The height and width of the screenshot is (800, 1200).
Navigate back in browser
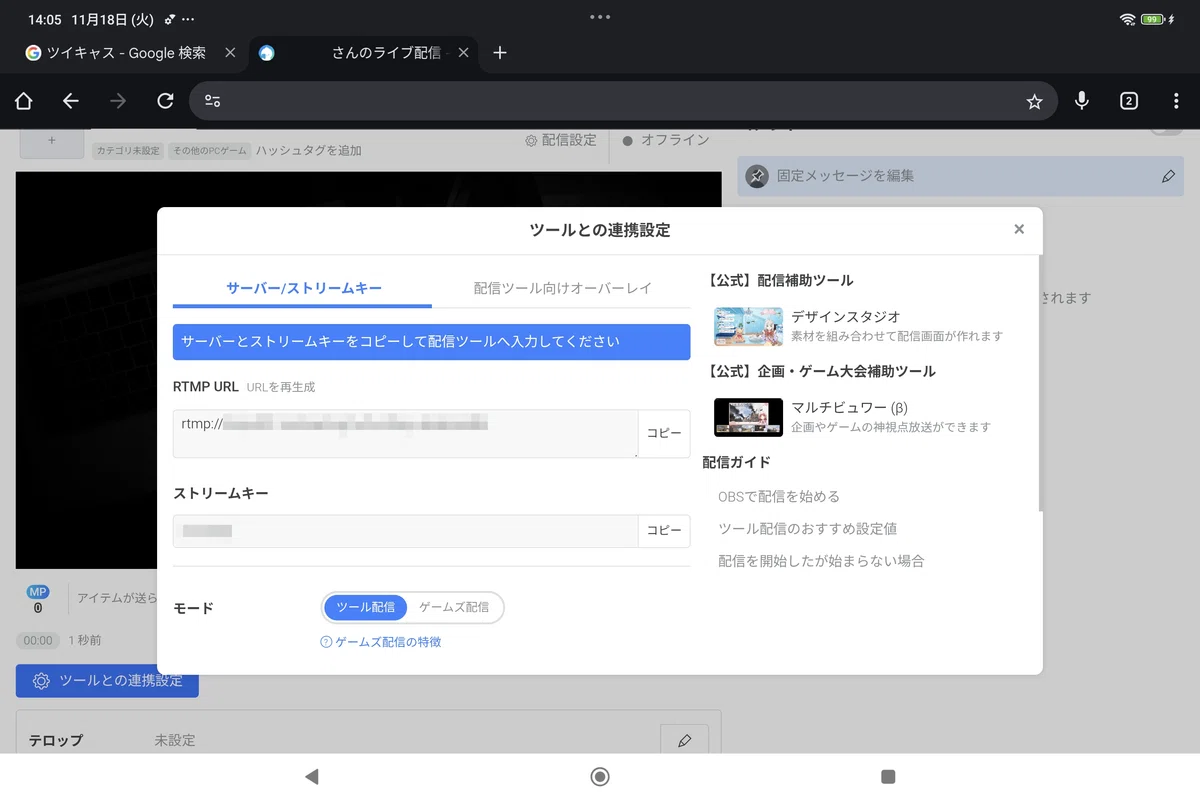pos(70,101)
